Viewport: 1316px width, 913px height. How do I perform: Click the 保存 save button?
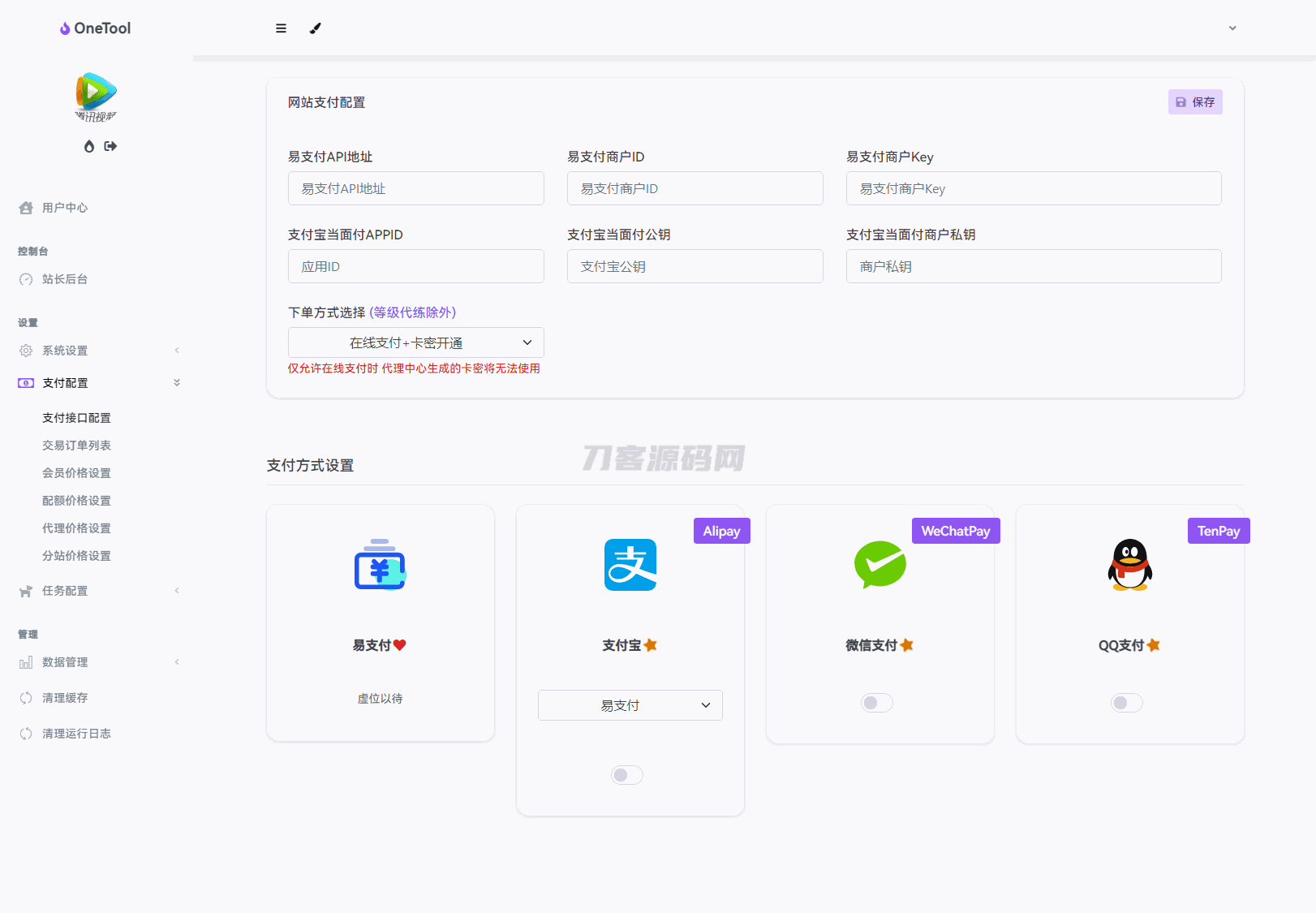point(1194,102)
